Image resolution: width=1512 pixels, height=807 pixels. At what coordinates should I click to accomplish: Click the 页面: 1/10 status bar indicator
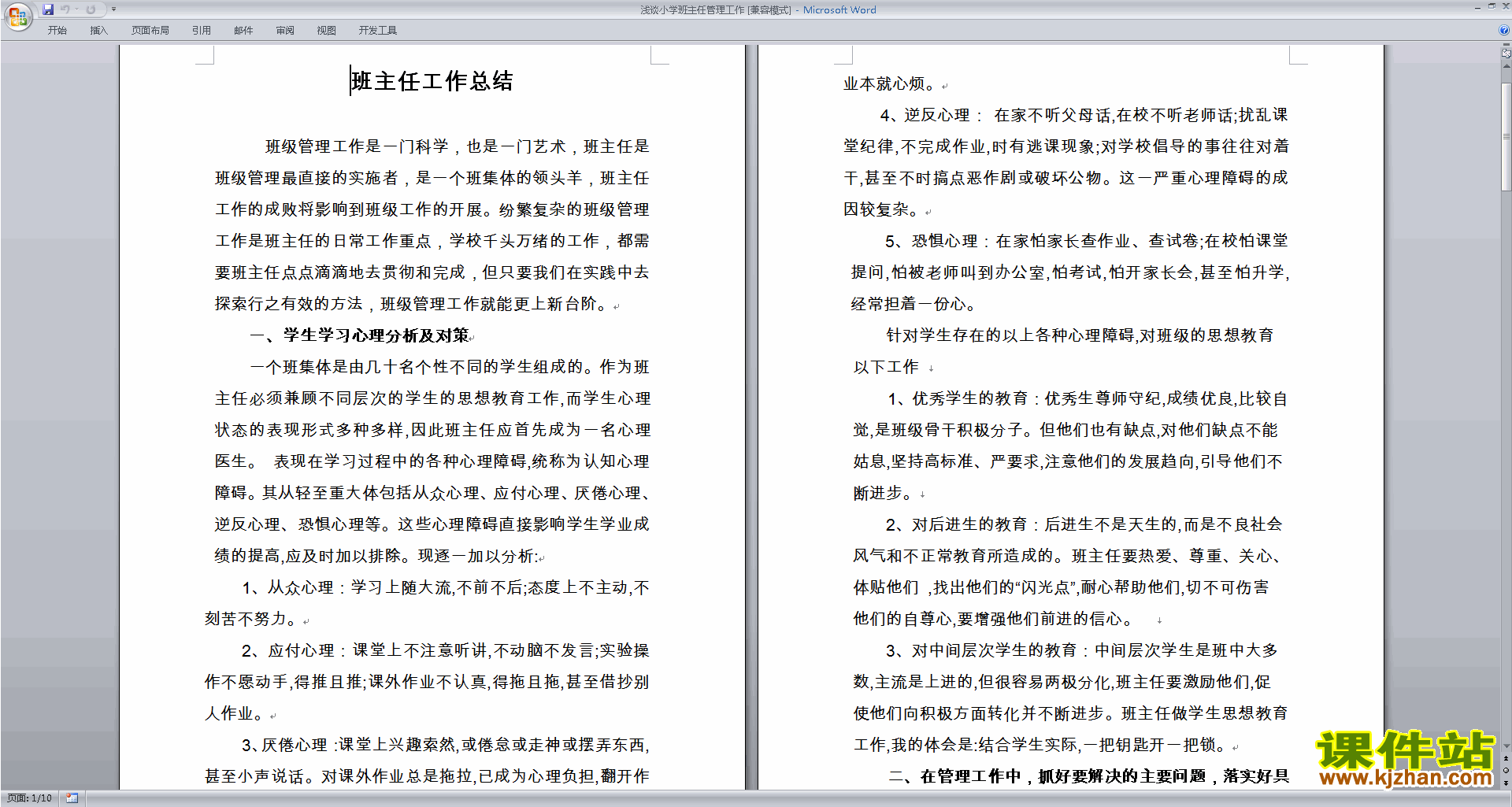(x=29, y=798)
